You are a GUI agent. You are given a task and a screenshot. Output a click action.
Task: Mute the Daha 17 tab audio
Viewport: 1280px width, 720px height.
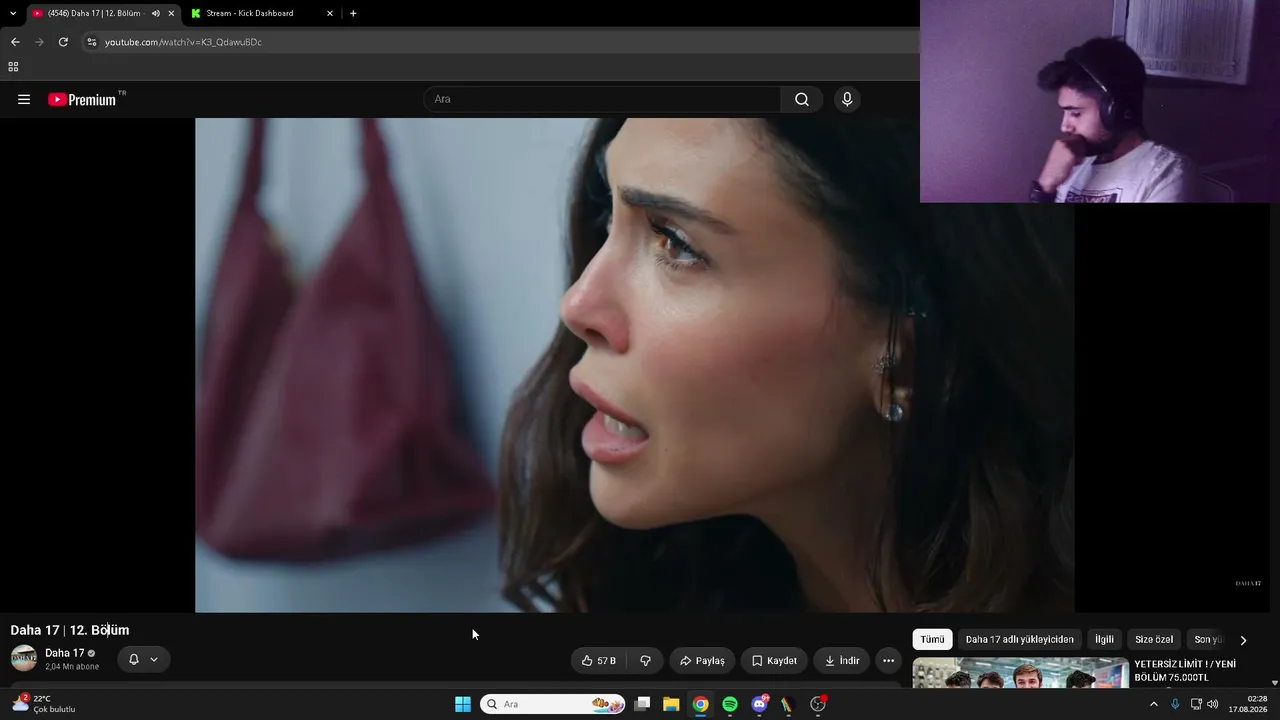pyautogui.click(x=155, y=13)
